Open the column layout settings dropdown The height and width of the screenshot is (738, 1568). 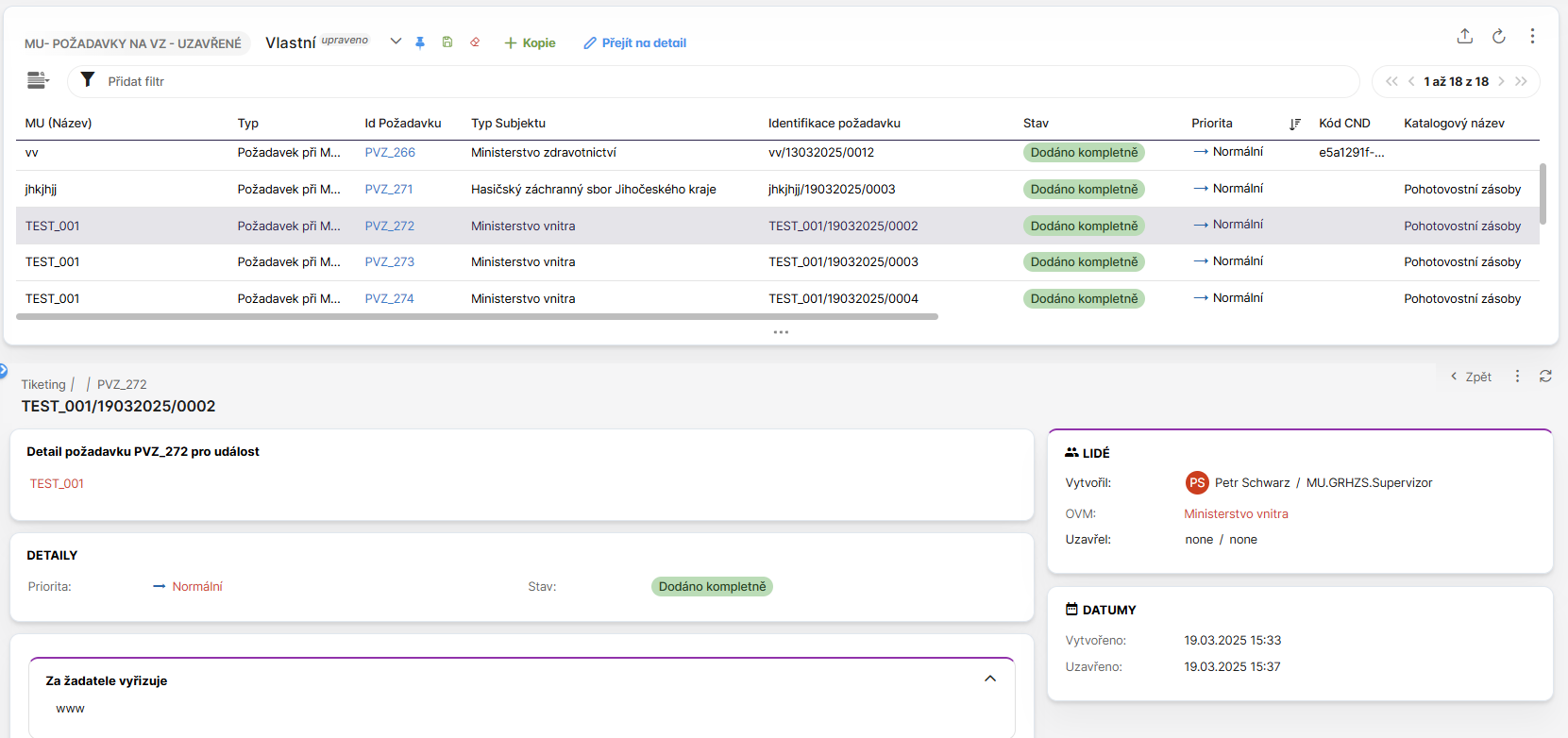38,80
